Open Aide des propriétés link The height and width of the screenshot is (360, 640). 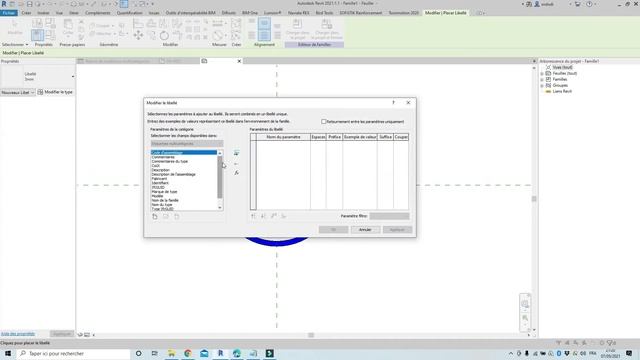(18, 334)
